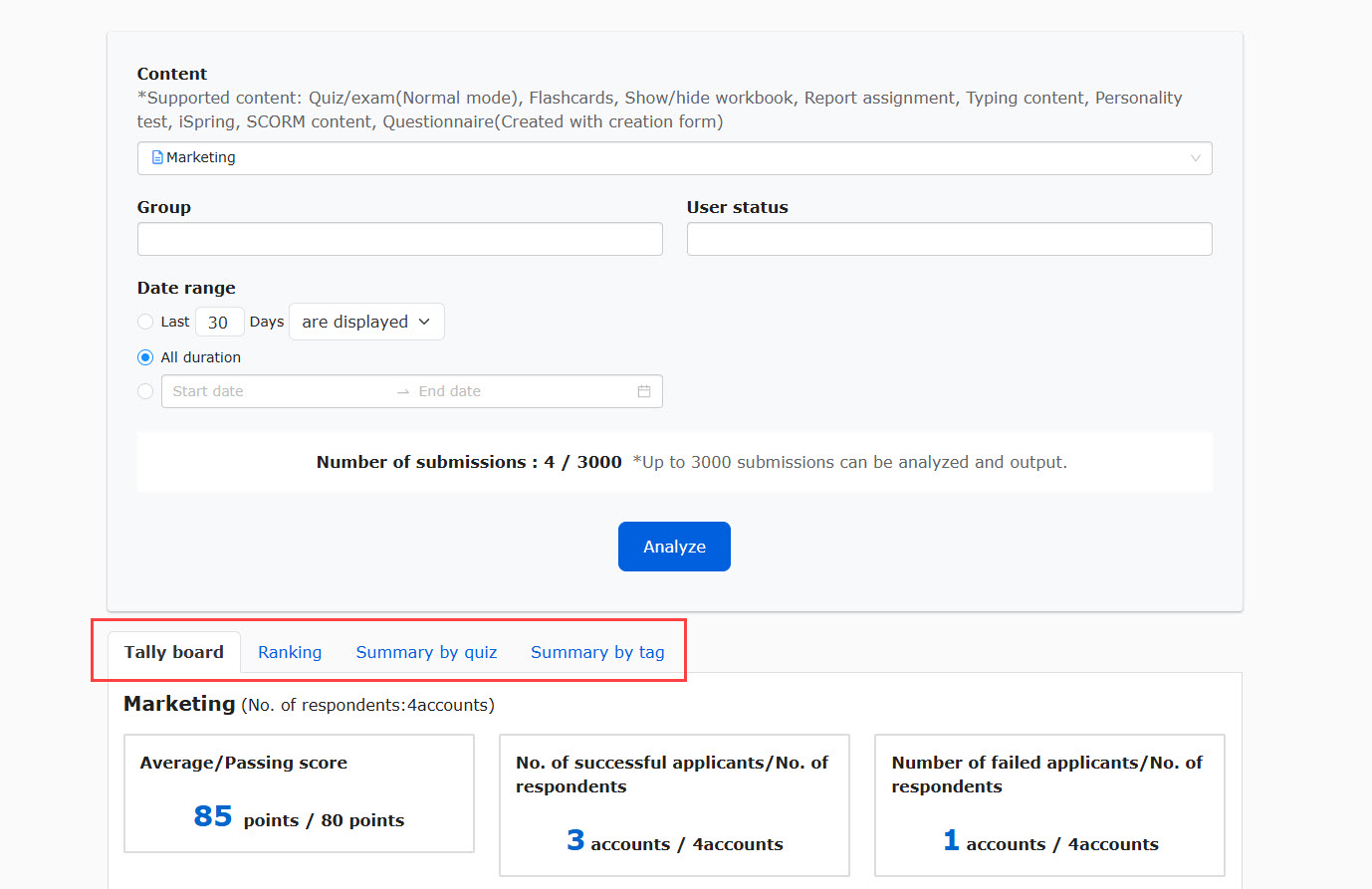Go to the Summary by tag tab
Image resolution: width=1372 pixels, height=889 pixels.
coord(597,652)
